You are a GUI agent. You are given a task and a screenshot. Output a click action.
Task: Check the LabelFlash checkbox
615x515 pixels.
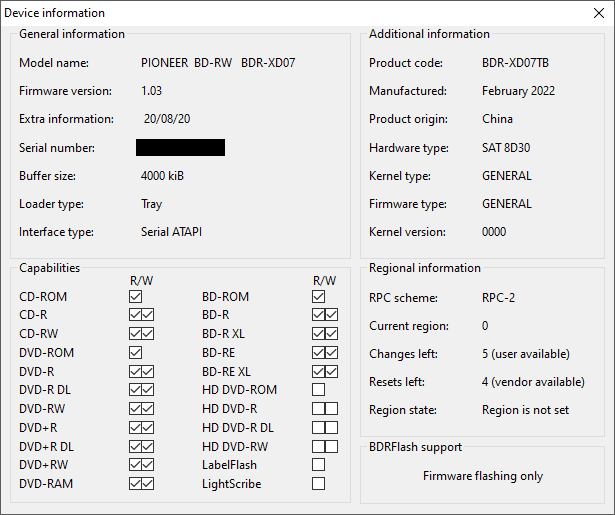[x=318, y=465]
